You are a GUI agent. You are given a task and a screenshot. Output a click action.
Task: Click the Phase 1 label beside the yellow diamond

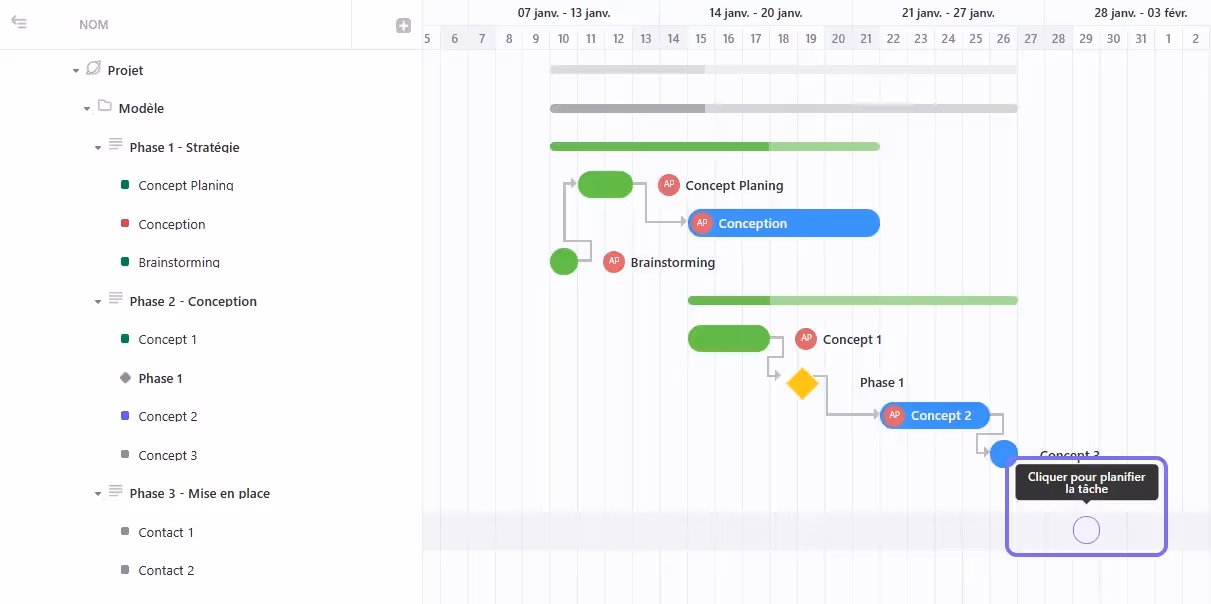[x=882, y=383]
